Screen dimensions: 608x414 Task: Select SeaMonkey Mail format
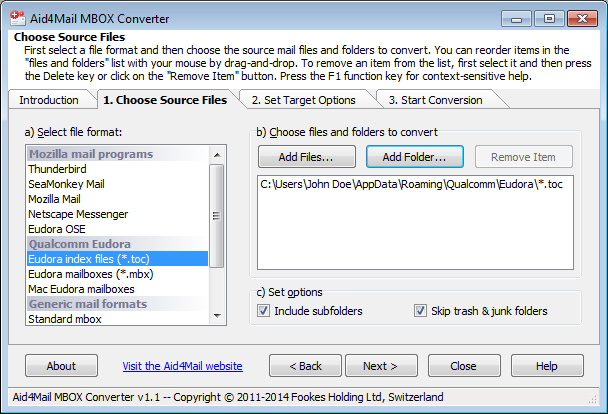point(68,185)
